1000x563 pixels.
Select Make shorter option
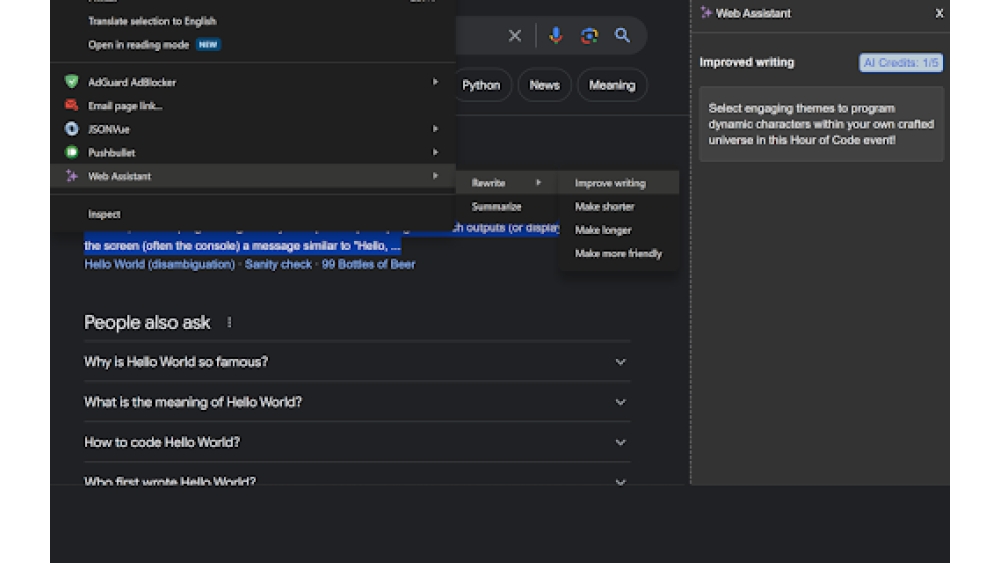[605, 207]
